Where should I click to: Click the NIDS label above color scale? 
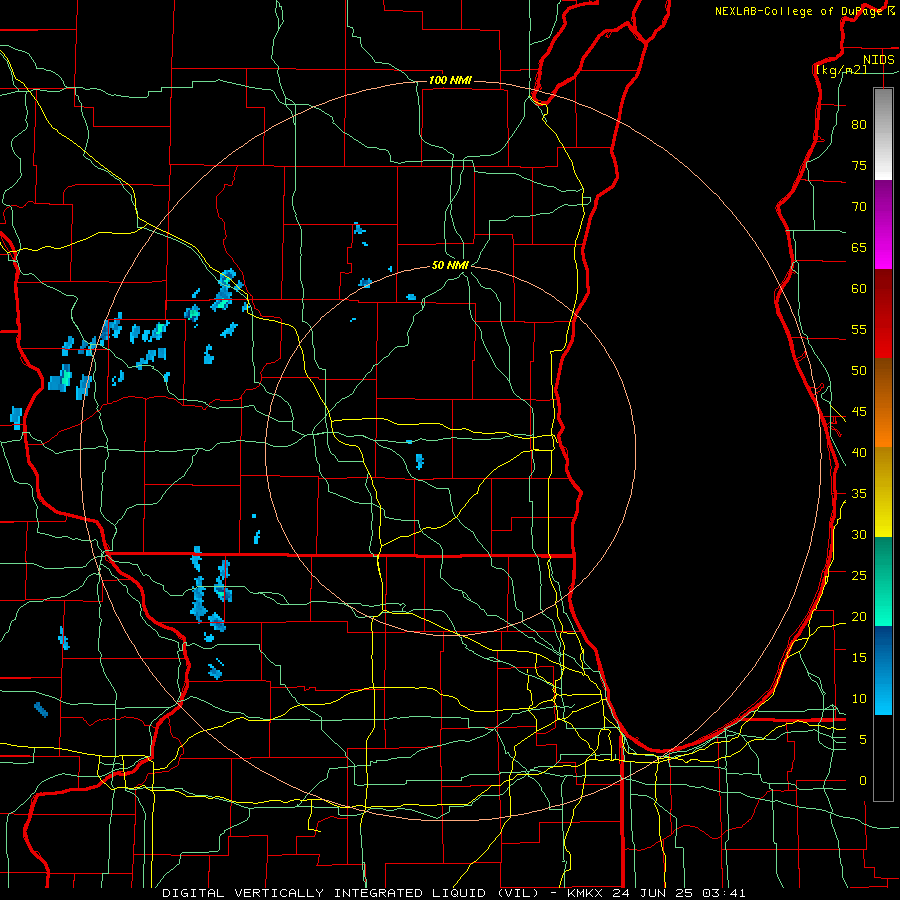click(x=879, y=60)
